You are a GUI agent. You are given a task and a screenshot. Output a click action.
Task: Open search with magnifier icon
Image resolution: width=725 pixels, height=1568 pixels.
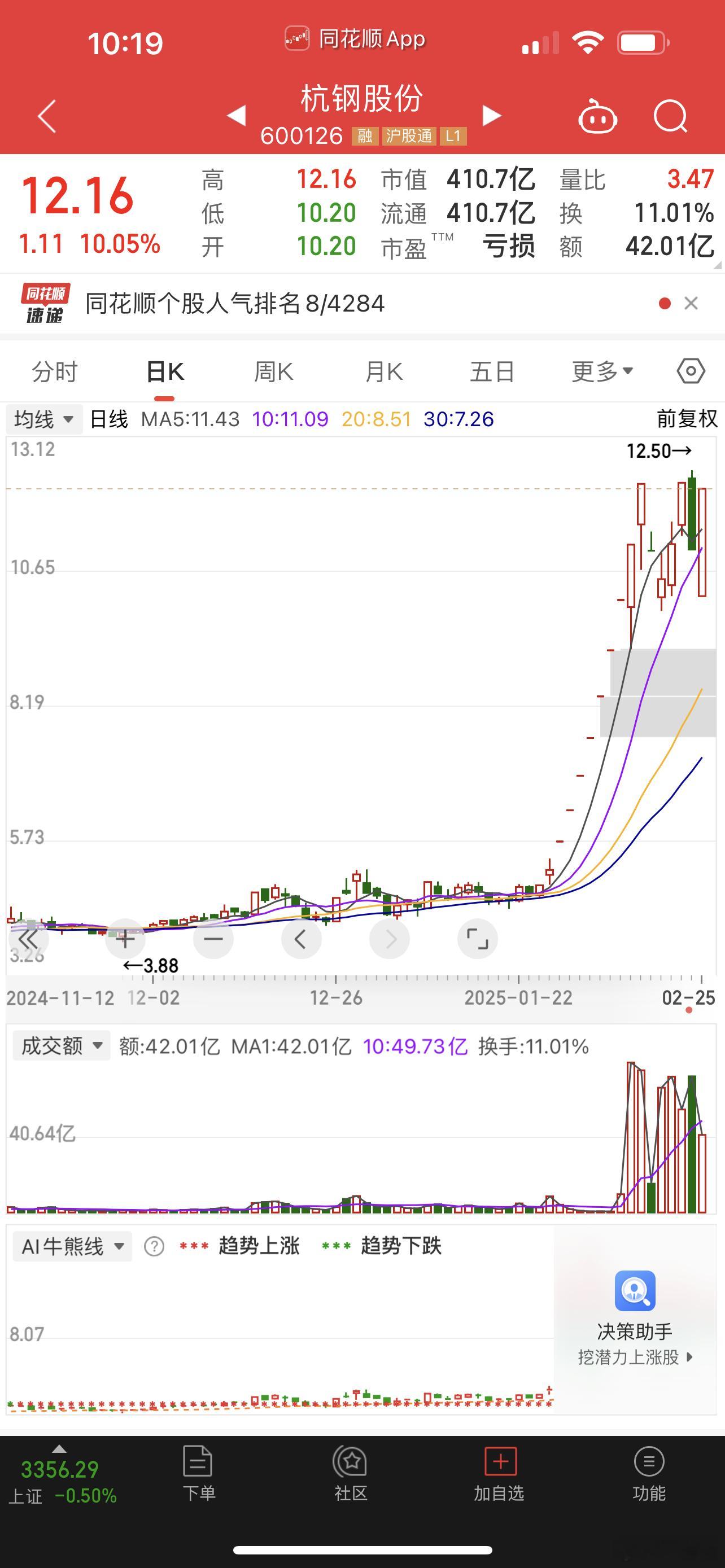(670, 116)
